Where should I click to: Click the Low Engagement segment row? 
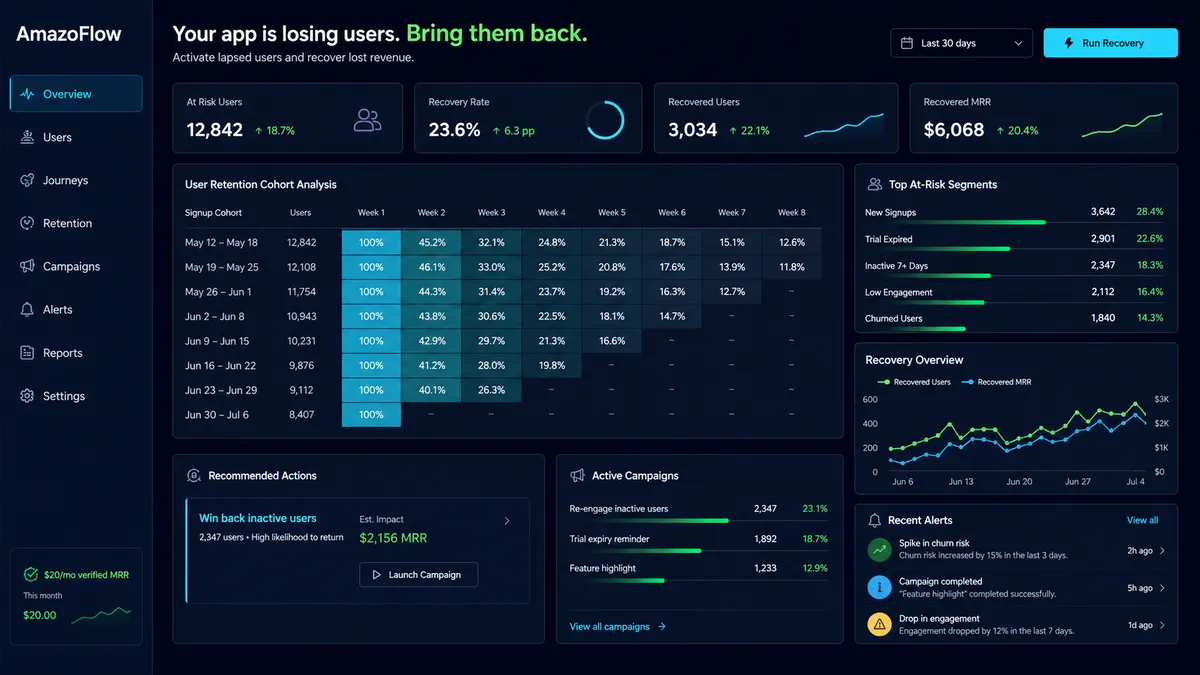tap(1014, 294)
